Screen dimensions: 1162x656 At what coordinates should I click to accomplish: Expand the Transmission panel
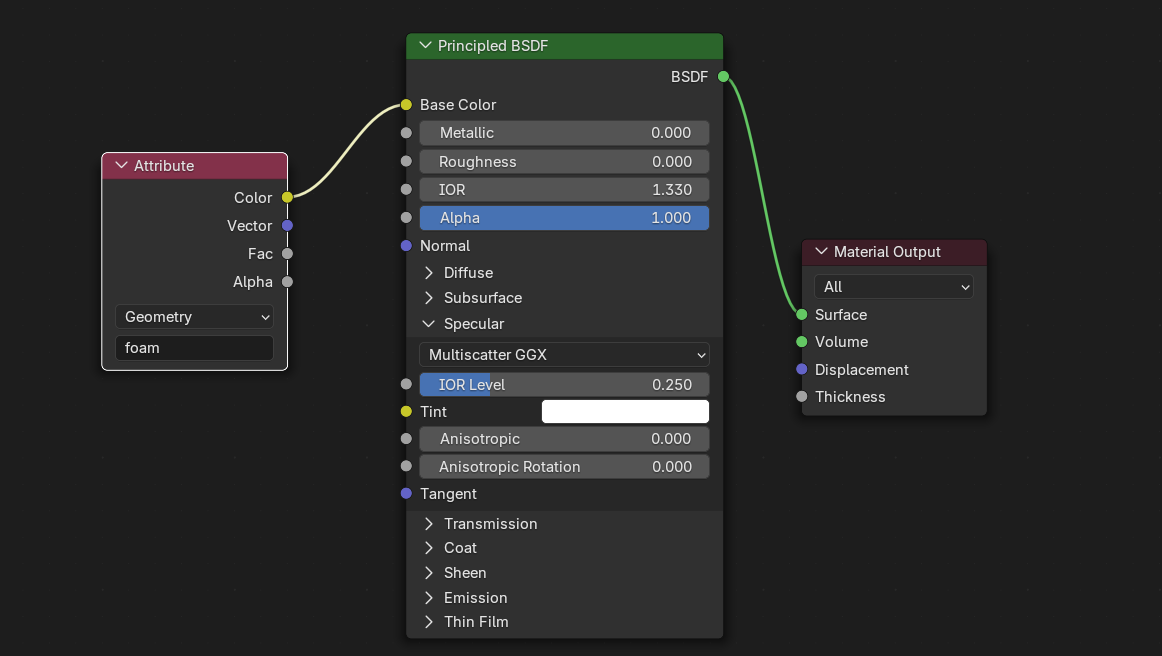(428, 524)
